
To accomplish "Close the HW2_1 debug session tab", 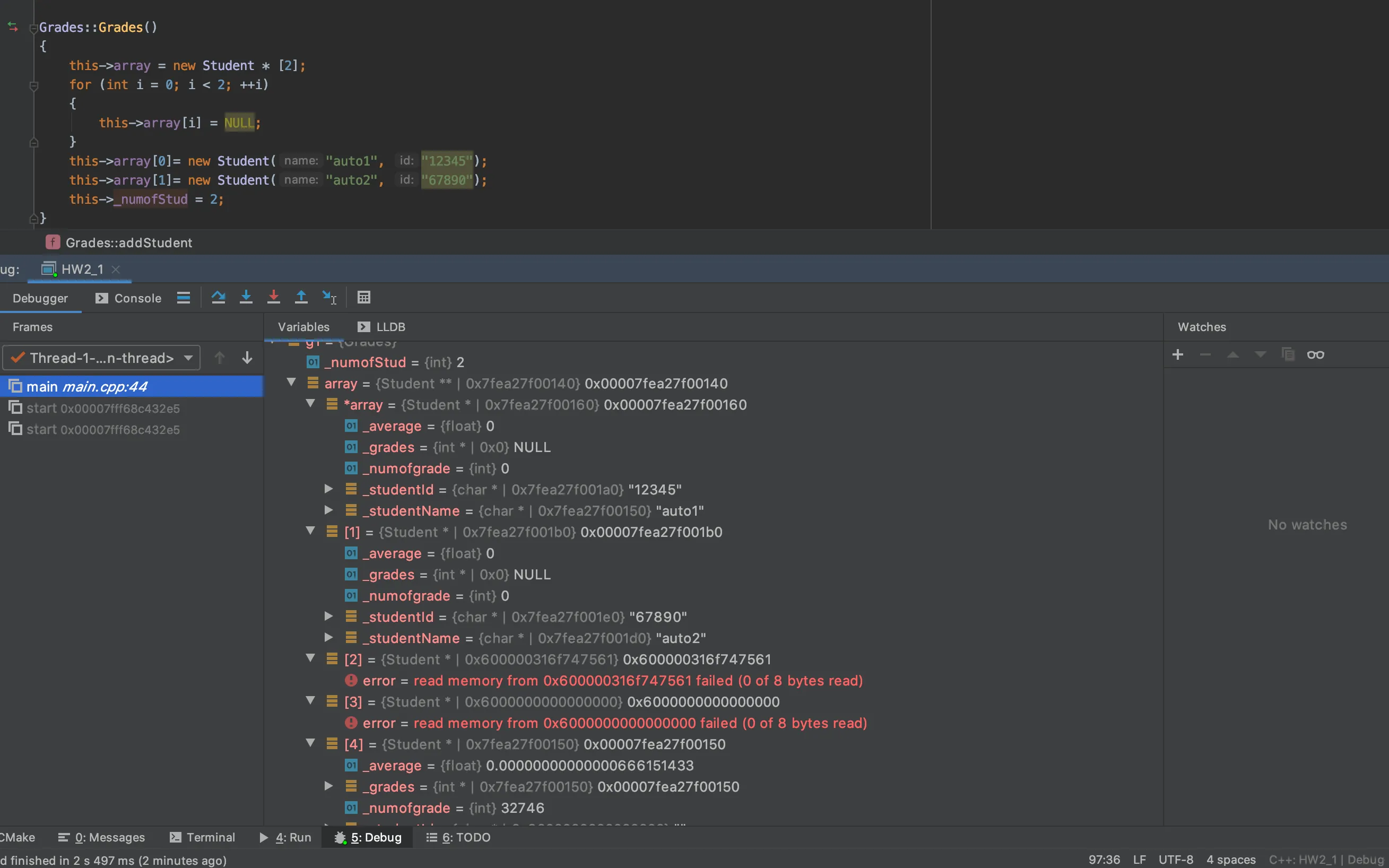I will click(x=116, y=269).
